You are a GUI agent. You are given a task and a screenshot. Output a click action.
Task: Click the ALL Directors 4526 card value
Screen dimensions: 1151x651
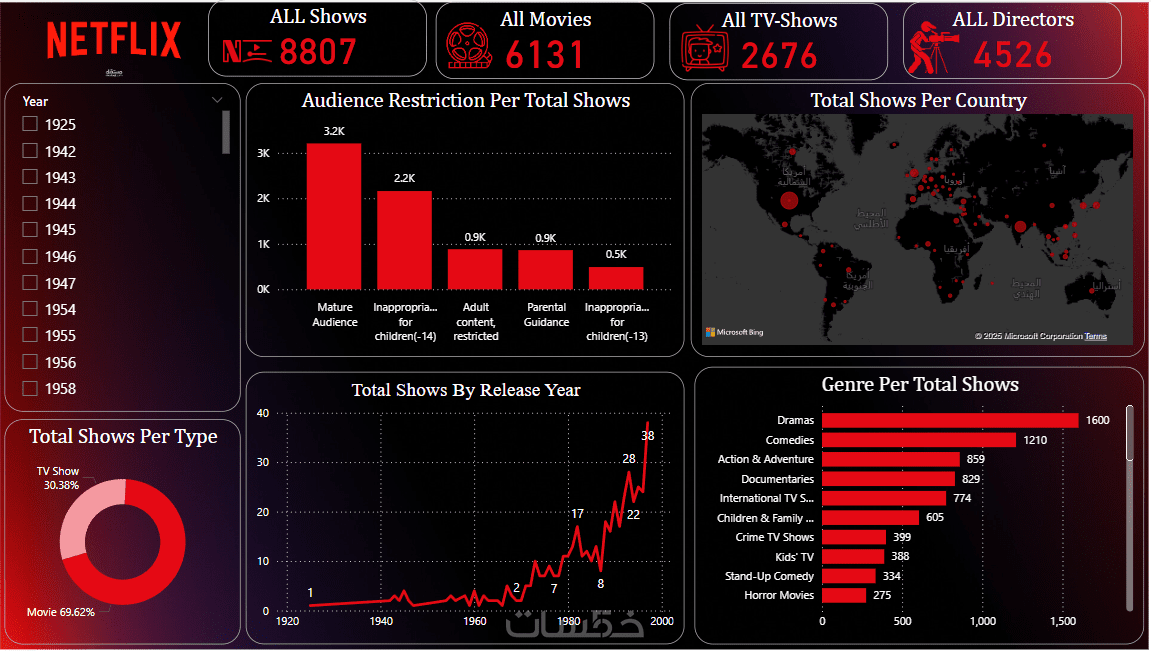1013,55
